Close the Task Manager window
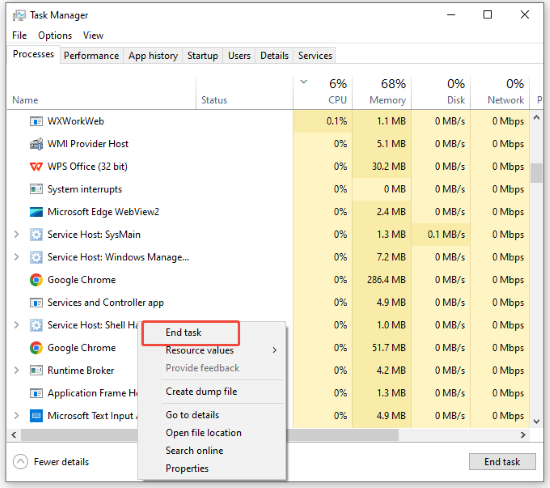This screenshot has height=488, width=550. [525, 15]
